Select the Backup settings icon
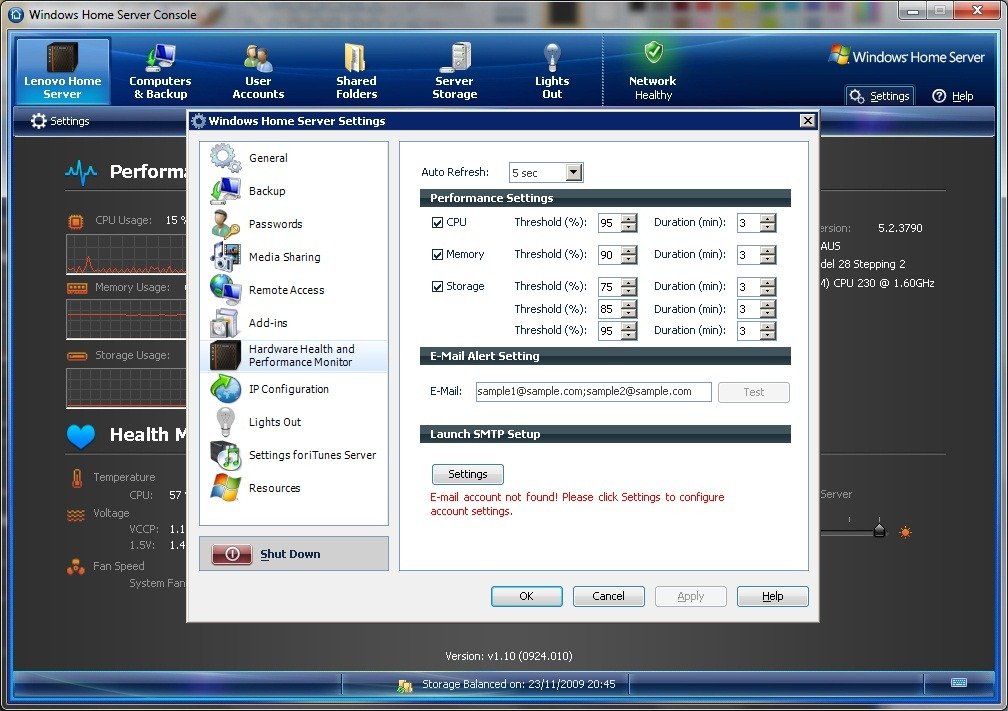 pyautogui.click(x=225, y=191)
